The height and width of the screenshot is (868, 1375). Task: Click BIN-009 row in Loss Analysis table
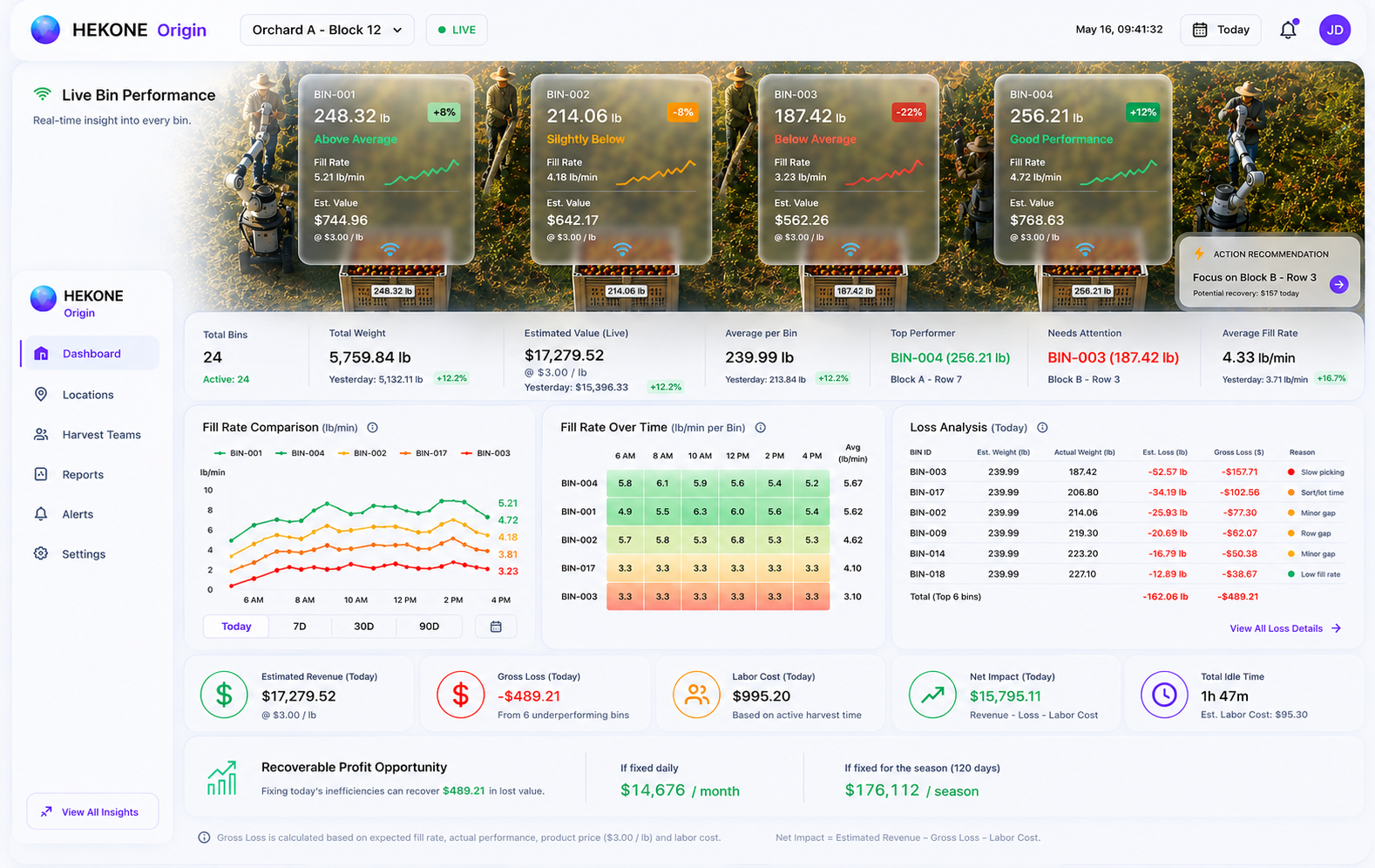point(1127,533)
